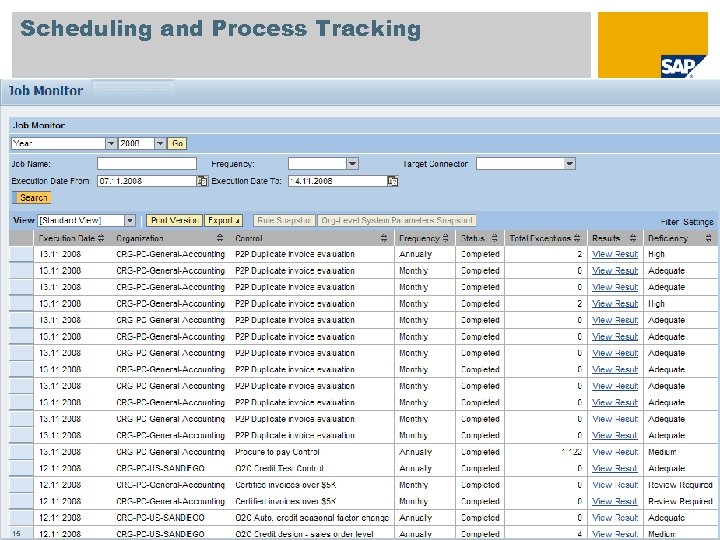The width and height of the screenshot is (720, 540).
Task: View Result for O2C Auto. credit seasonal factor
Action: click(615, 518)
